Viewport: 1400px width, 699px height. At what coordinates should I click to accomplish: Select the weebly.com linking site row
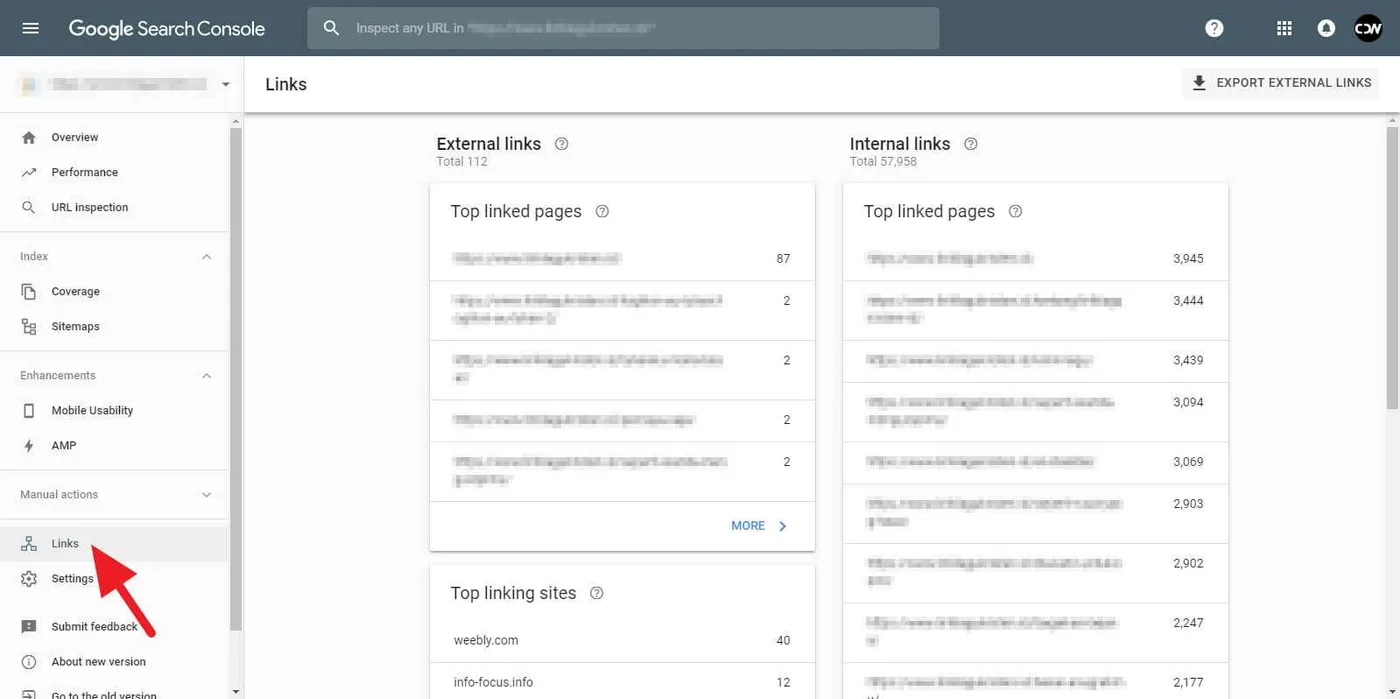(622, 640)
